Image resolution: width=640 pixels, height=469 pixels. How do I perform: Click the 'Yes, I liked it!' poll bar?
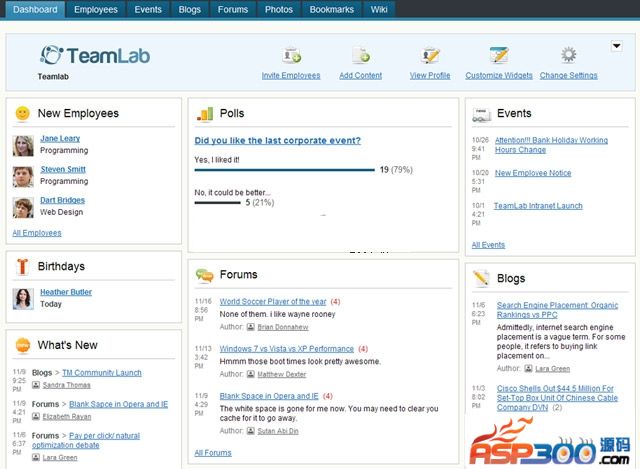click(284, 170)
